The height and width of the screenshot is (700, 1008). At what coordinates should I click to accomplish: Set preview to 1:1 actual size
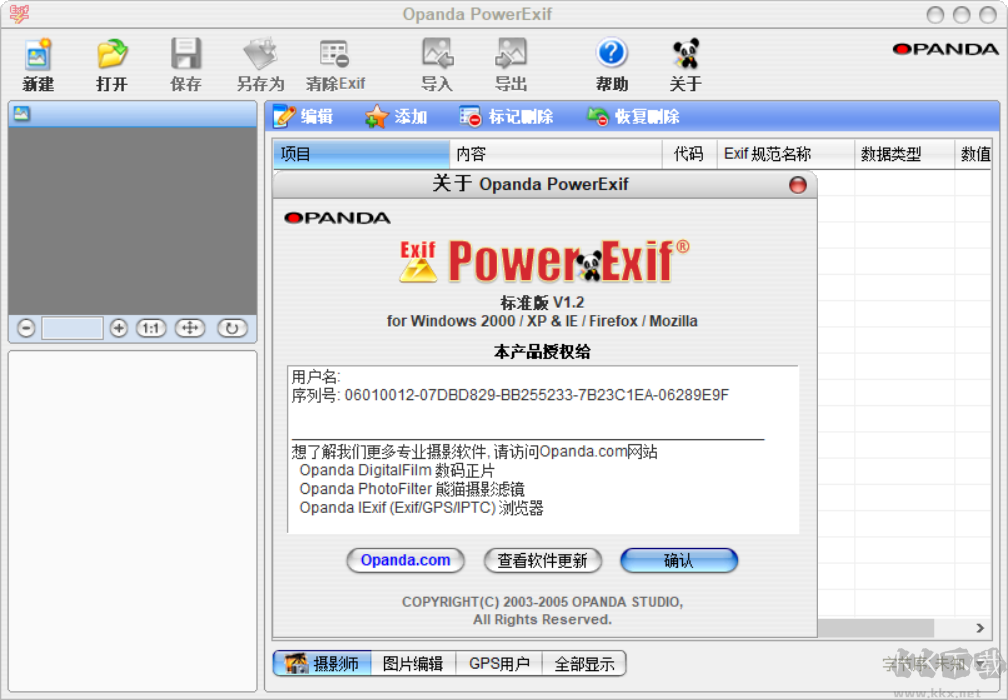tap(151, 328)
